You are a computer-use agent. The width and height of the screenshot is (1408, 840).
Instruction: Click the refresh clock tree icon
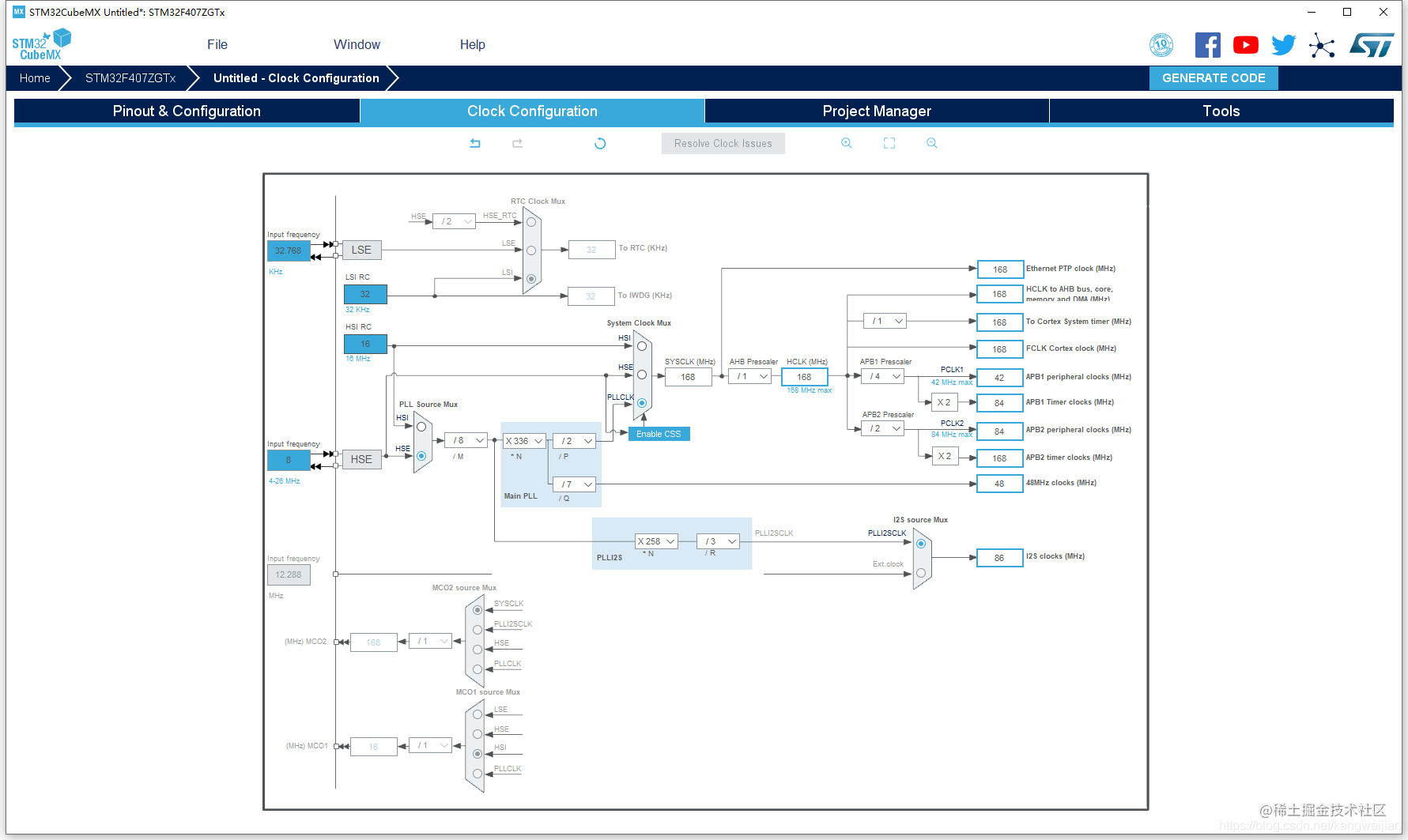point(600,143)
